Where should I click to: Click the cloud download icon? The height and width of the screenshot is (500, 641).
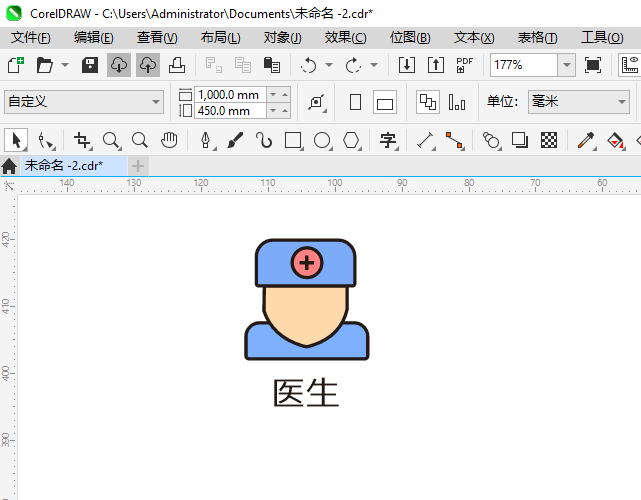click(119, 65)
